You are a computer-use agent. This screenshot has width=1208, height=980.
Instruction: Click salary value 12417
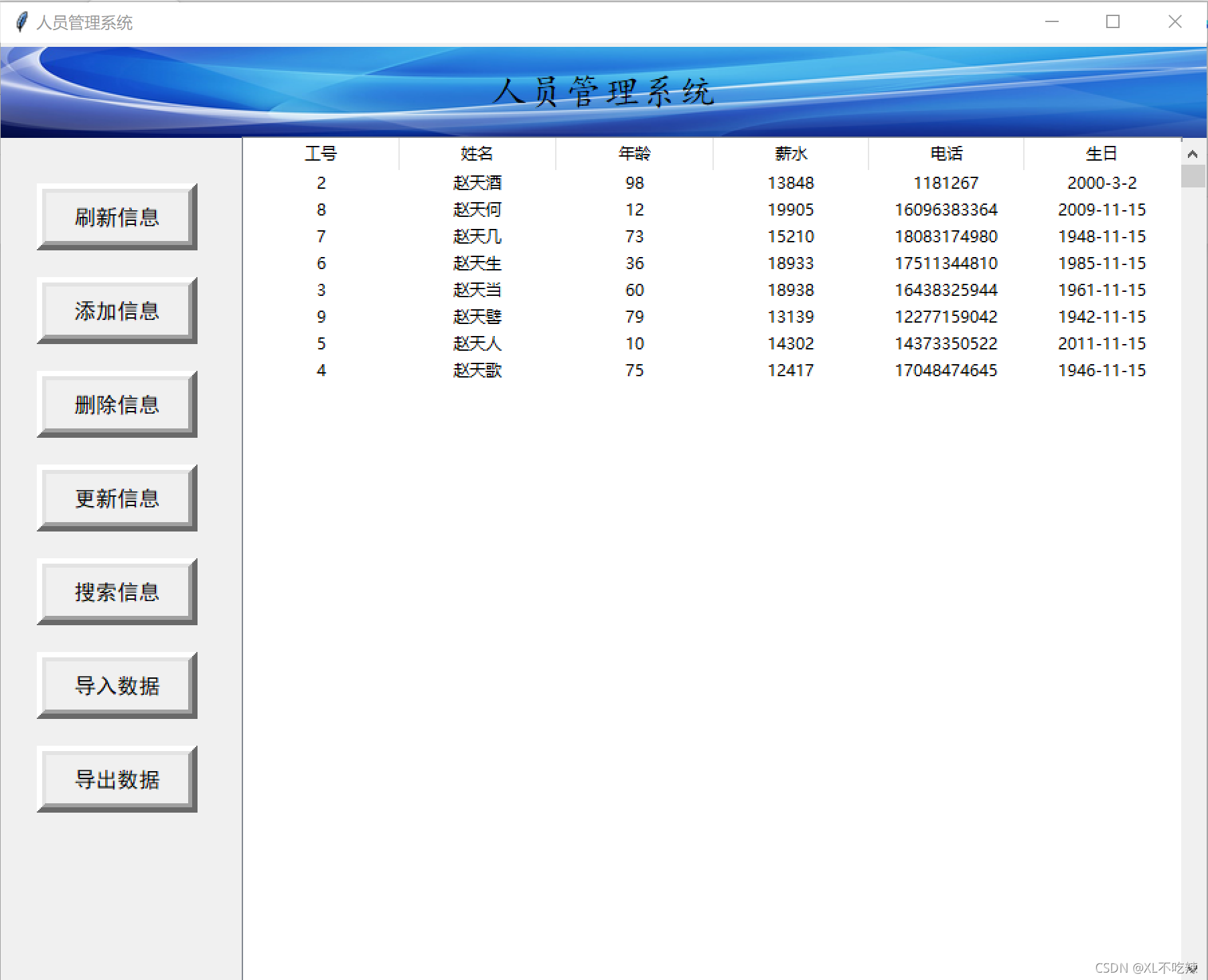pyautogui.click(x=791, y=370)
